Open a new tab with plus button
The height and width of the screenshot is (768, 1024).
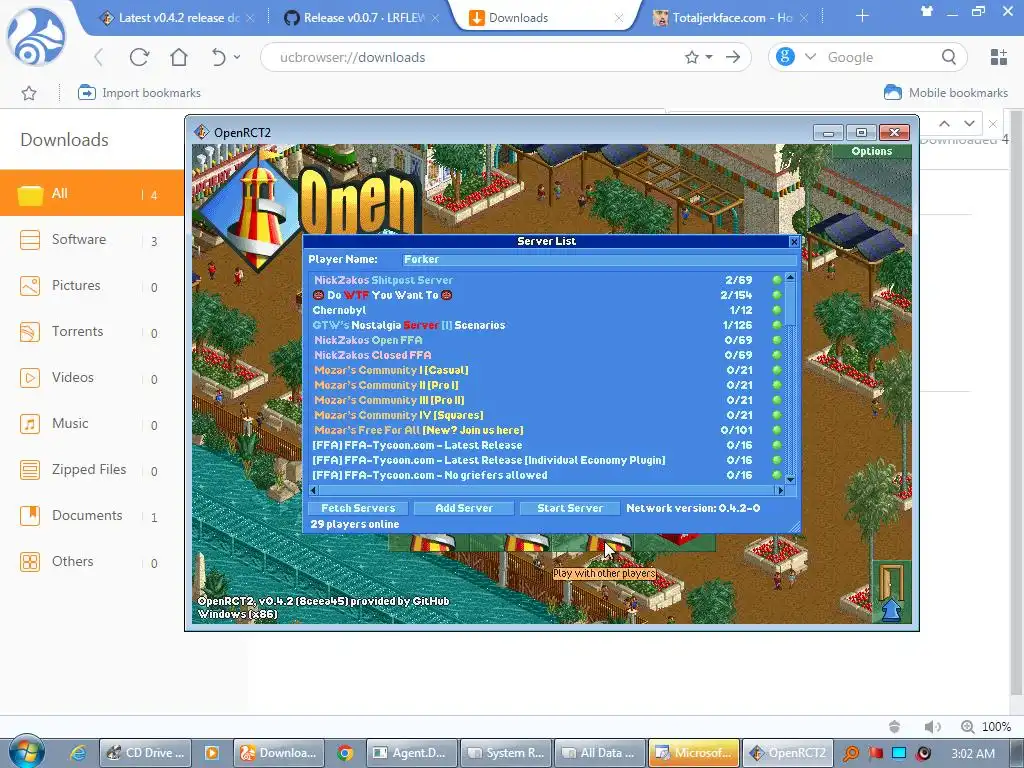click(862, 16)
